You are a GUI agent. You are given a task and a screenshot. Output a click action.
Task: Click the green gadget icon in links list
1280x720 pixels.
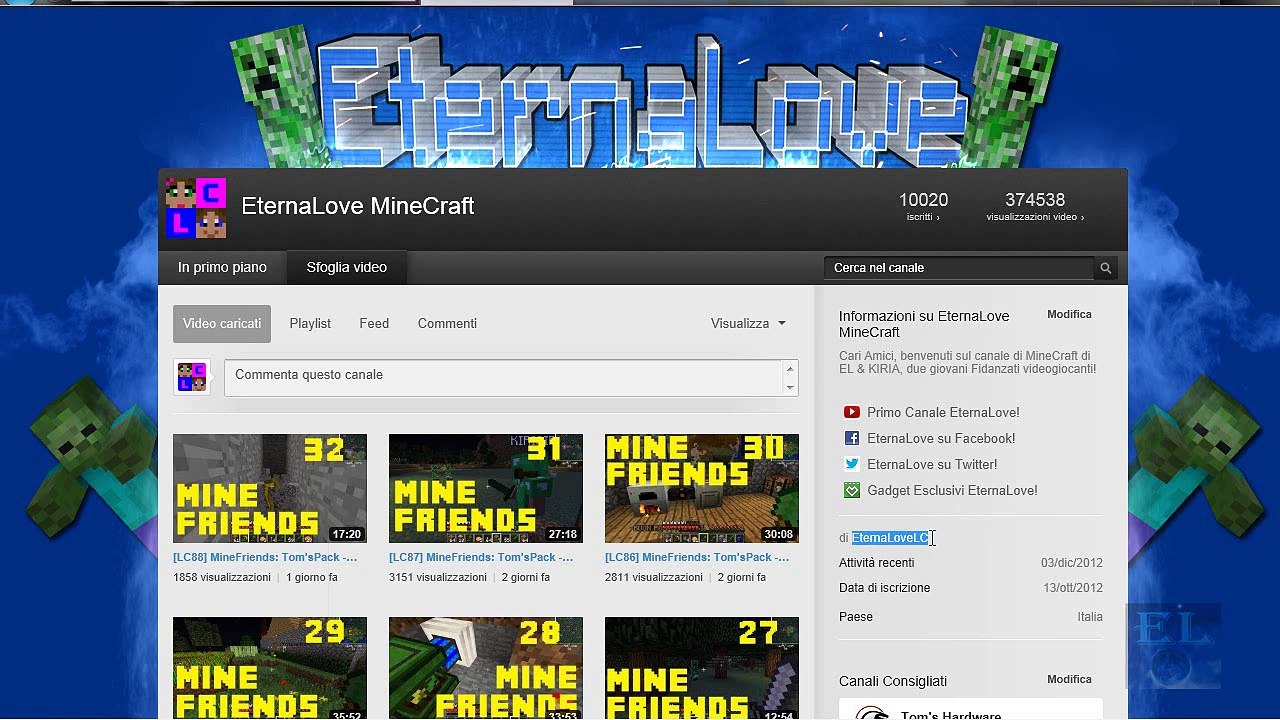(x=851, y=490)
